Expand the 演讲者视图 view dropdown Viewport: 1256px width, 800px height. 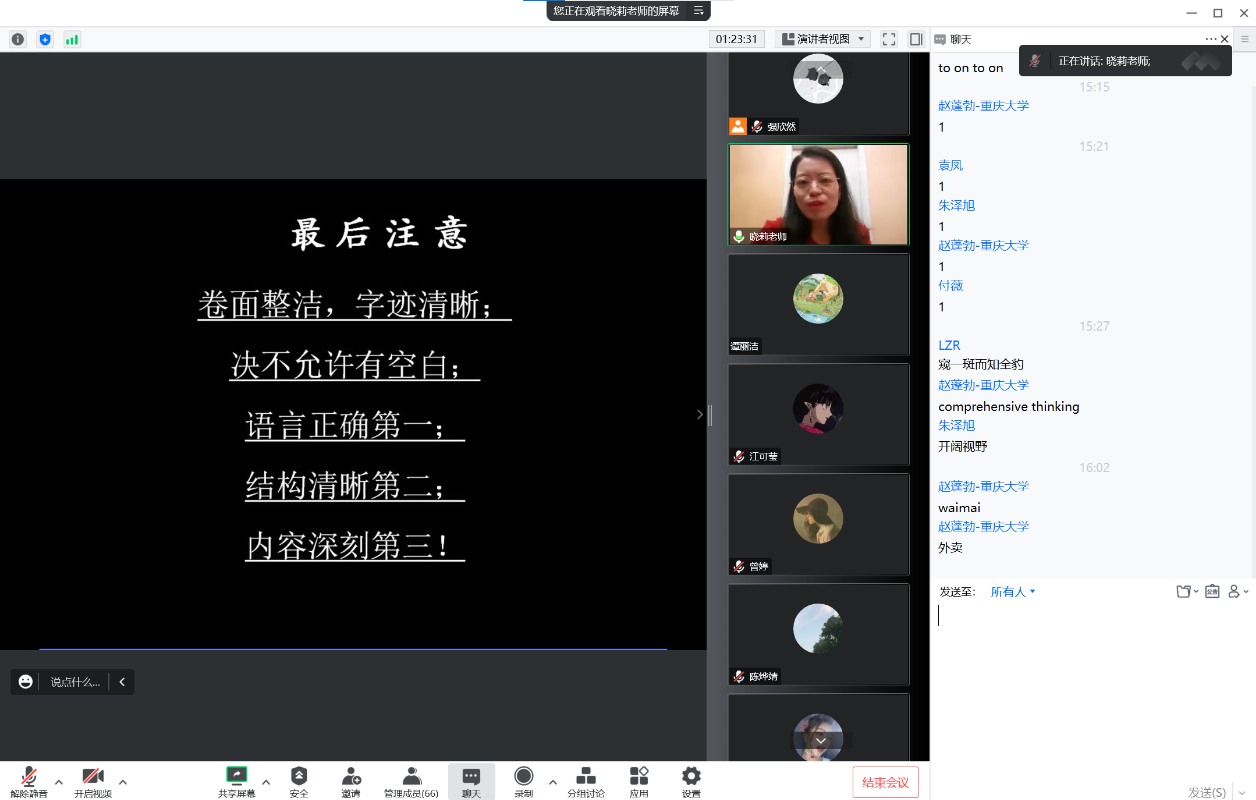(822, 39)
